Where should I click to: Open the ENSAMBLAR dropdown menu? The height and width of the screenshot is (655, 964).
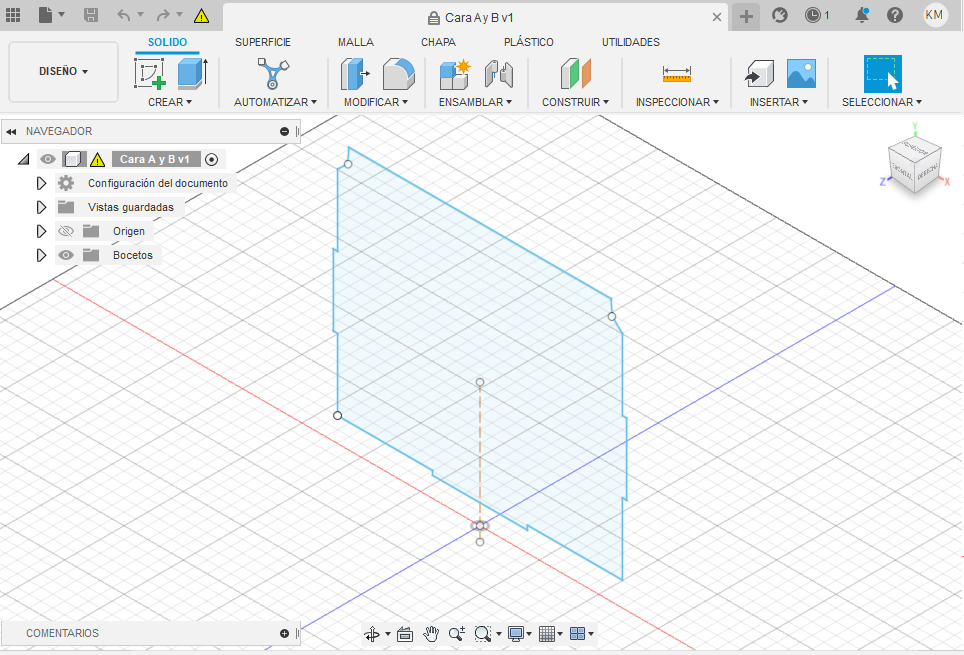tap(475, 102)
